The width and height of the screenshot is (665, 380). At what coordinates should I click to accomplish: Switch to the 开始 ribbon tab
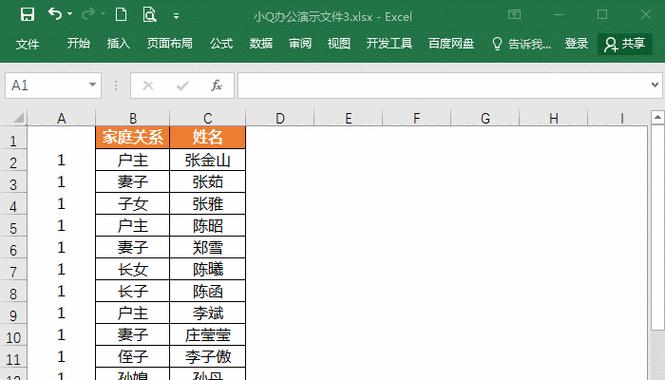pyautogui.click(x=78, y=43)
